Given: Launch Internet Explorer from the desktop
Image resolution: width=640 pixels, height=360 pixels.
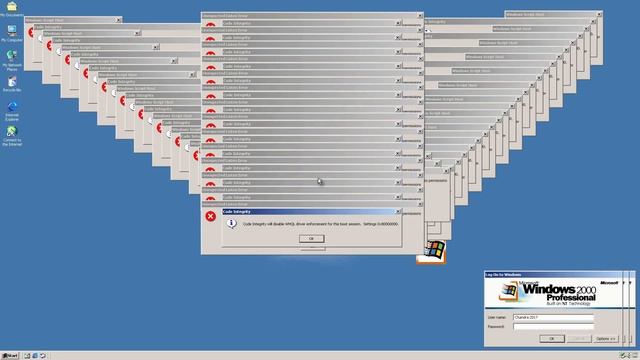Looking at the screenshot, I should (12, 111).
